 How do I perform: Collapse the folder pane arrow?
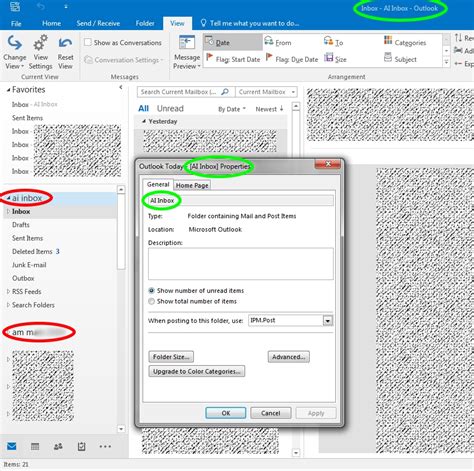(121, 87)
